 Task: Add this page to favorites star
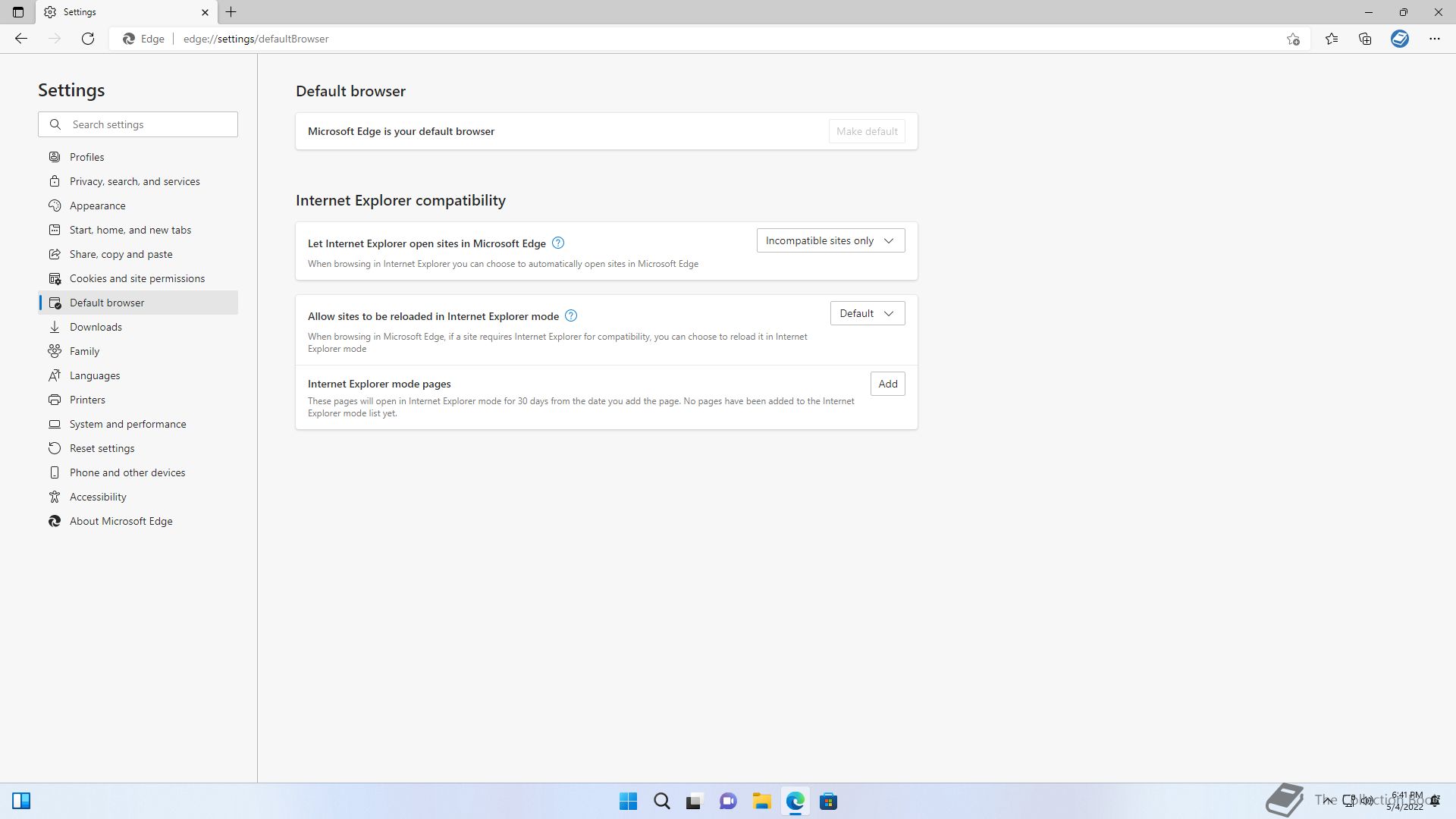click(1293, 39)
